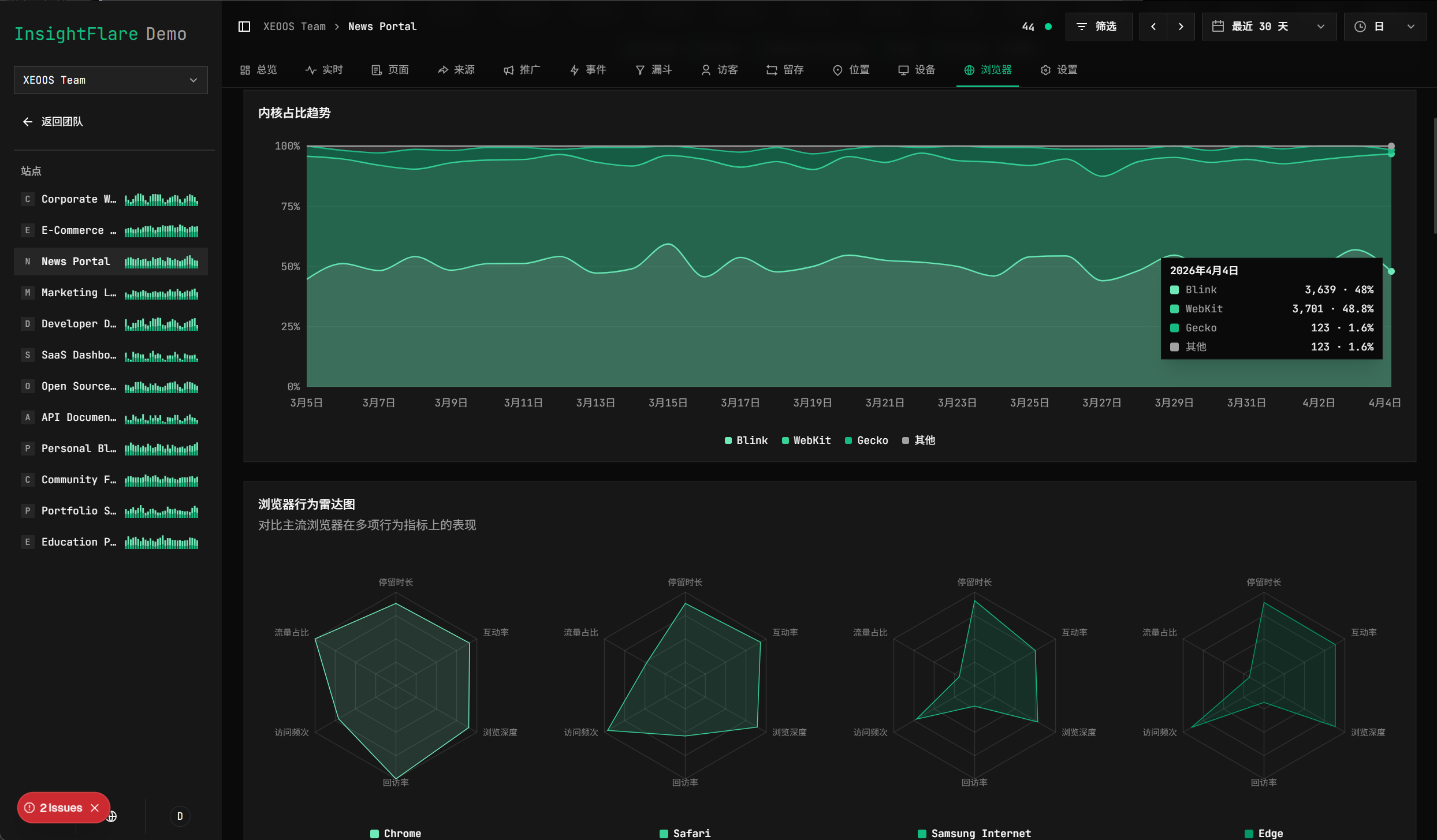Switch to the 设备 tab
Screen dimensions: 1437x840
click(917, 70)
